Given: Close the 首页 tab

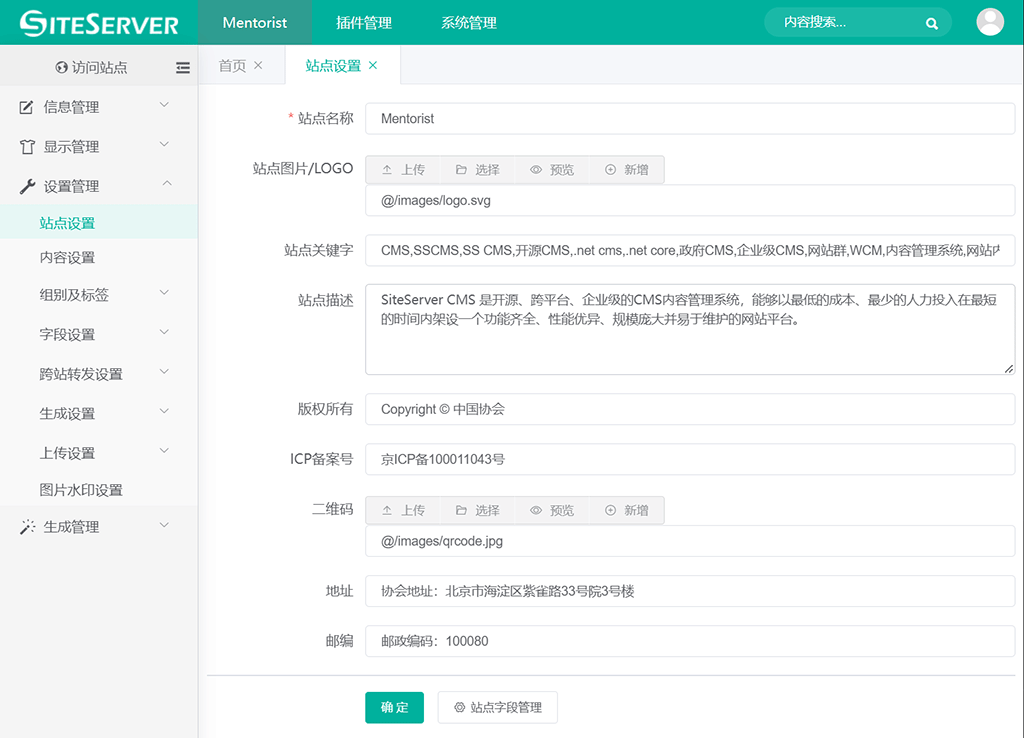Looking at the screenshot, I should [x=258, y=65].
